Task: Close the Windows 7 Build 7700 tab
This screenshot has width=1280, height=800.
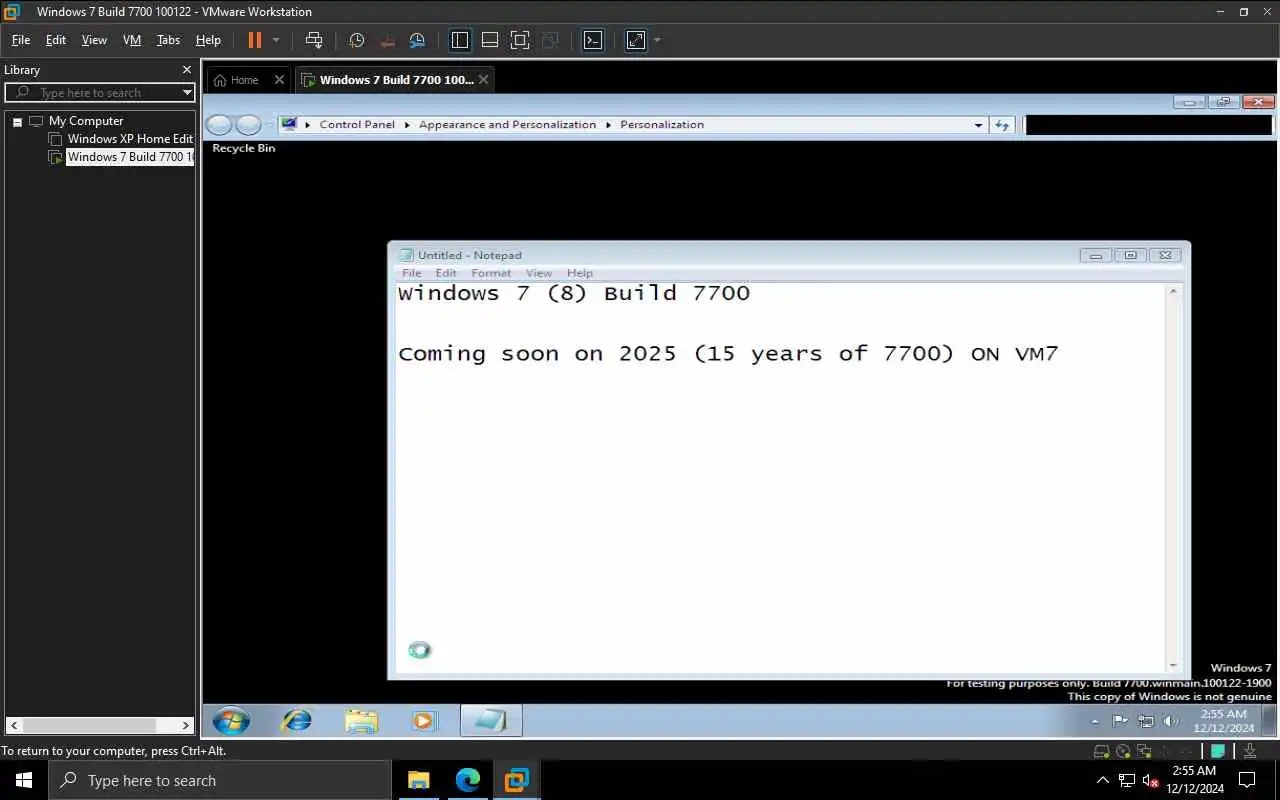Action: pyautogui.click(x=484, y=80)
